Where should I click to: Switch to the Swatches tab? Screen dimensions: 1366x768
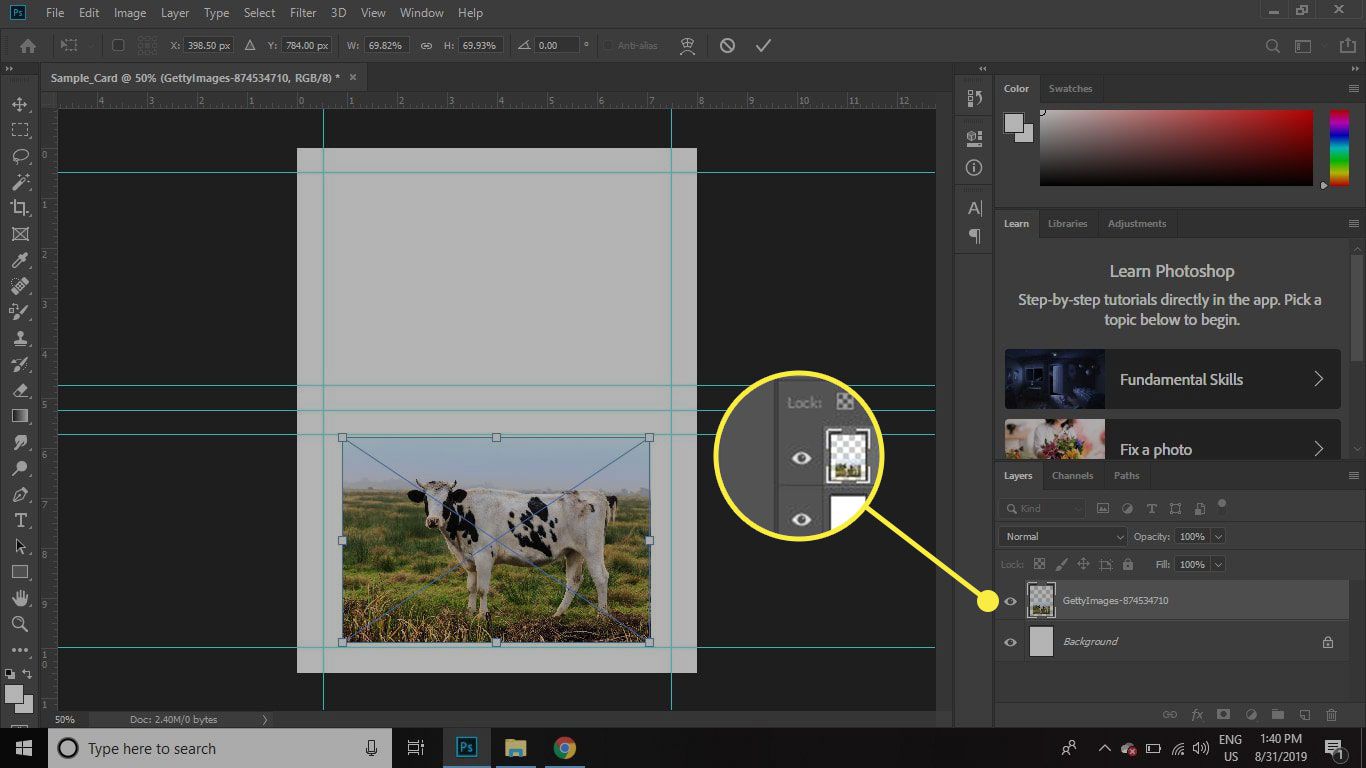[x=1070, y=89]
